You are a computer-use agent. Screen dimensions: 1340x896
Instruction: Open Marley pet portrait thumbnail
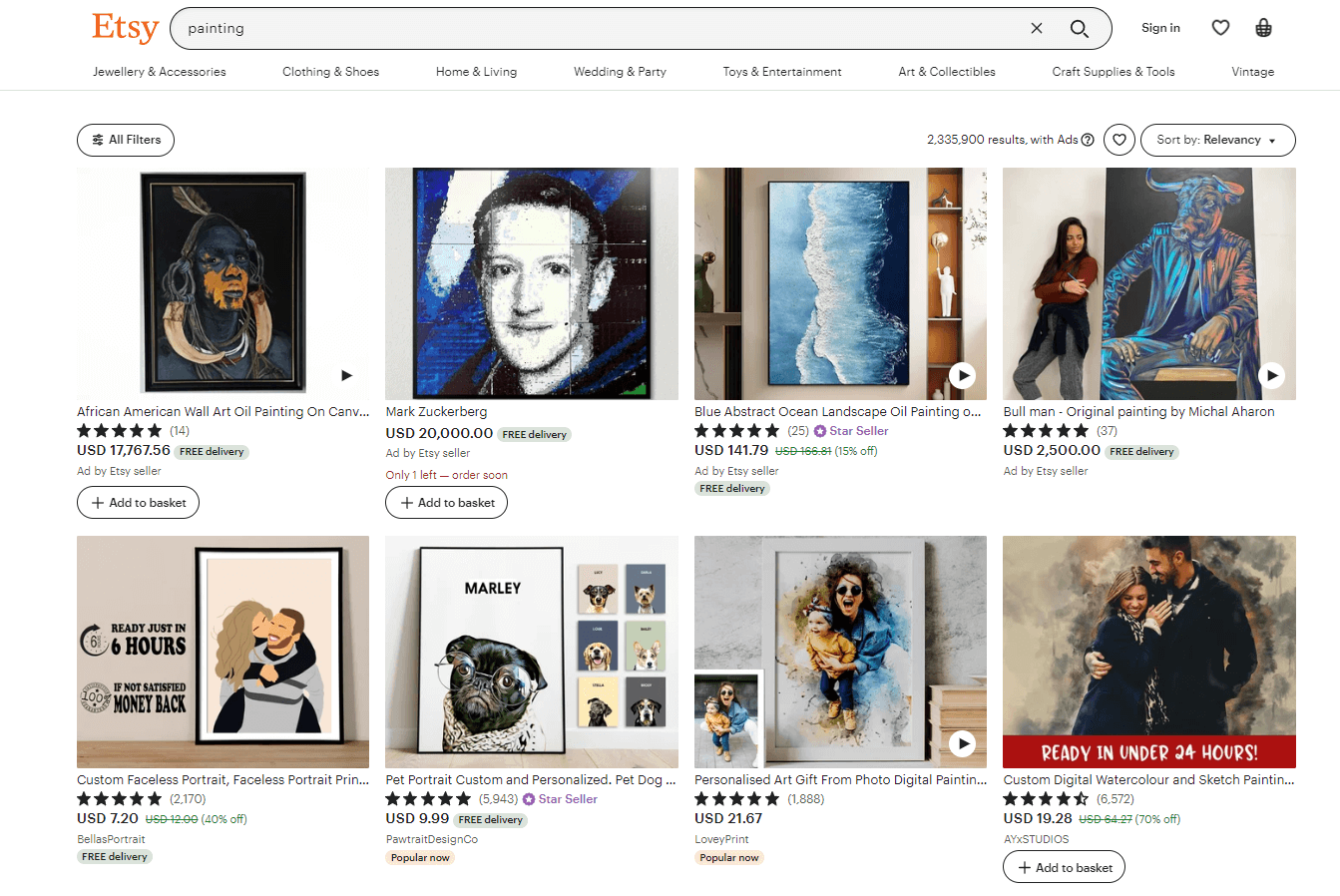tap(532, 652)
